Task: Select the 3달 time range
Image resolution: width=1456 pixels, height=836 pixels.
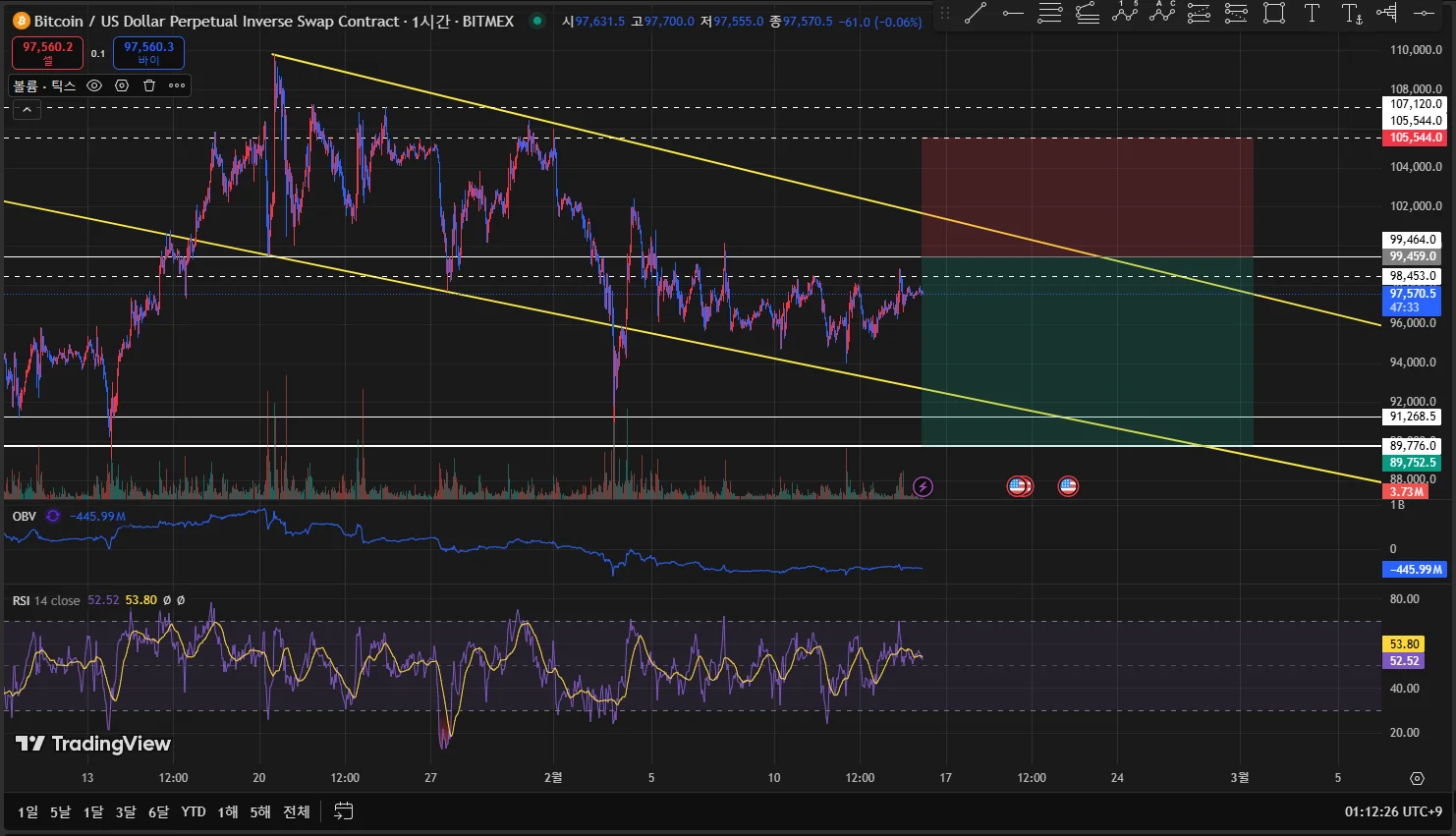Action: (x=126, y=811)
